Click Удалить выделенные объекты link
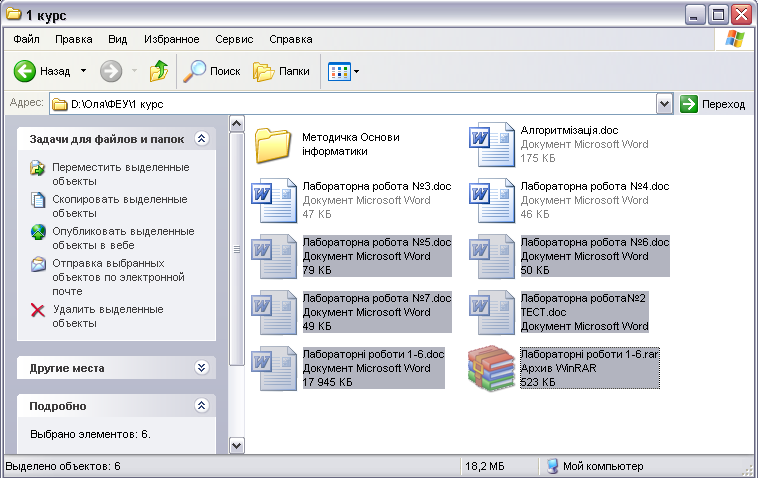758x478 pixels. coord(108,316)
